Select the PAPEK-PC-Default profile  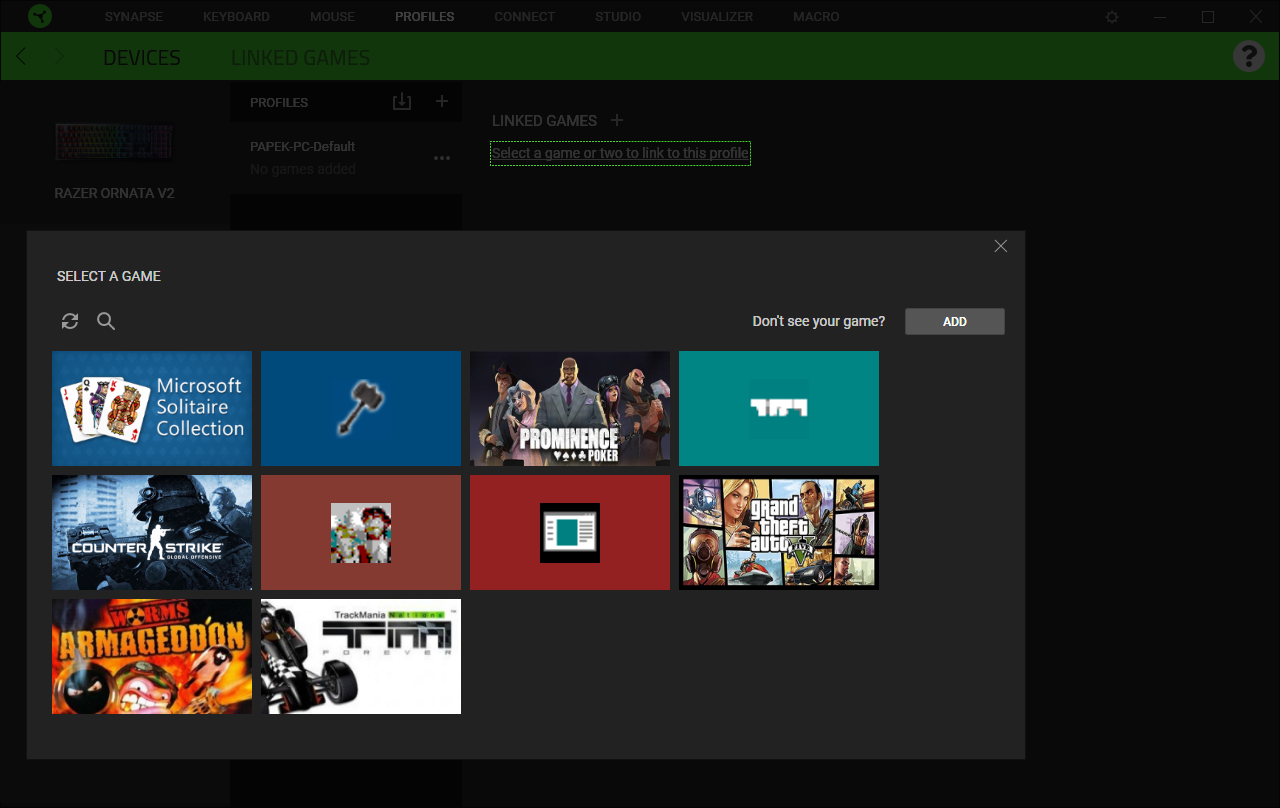(346, 158)
